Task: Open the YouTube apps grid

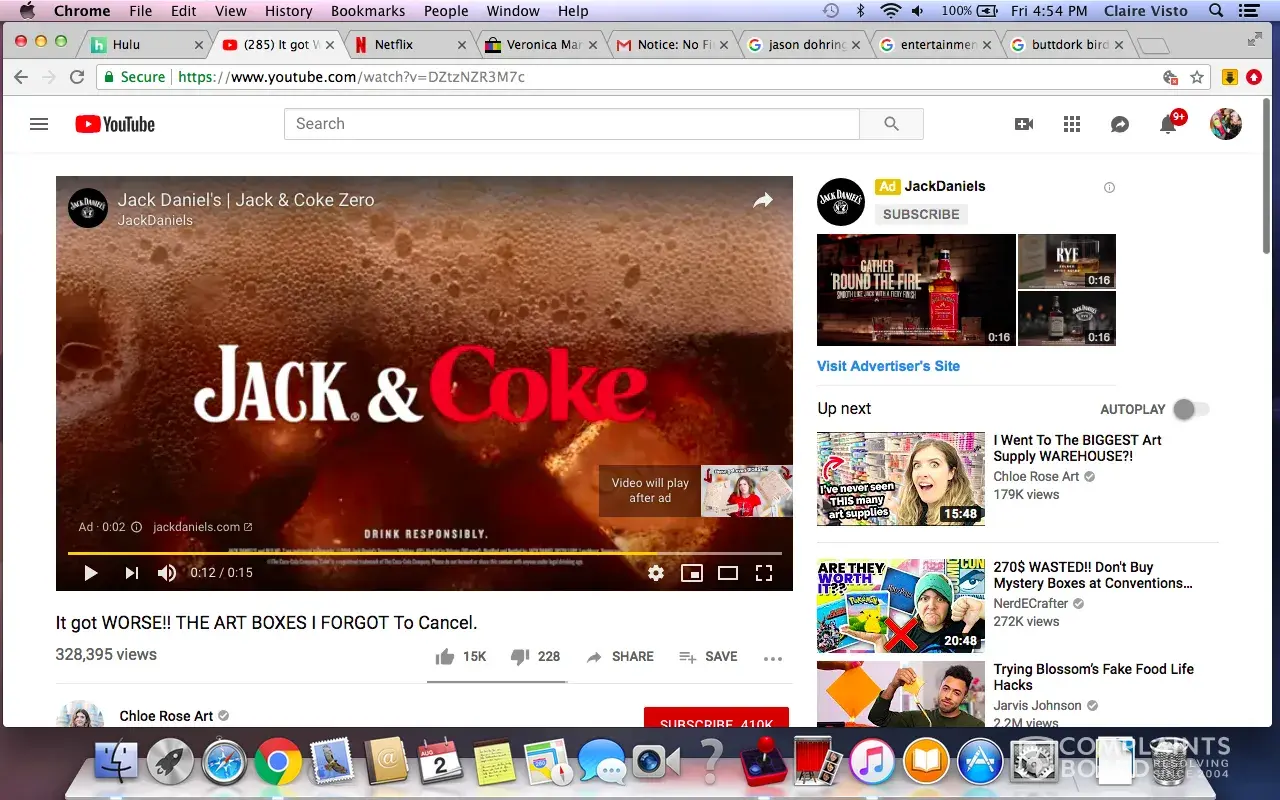Action: click(1072, 124)
